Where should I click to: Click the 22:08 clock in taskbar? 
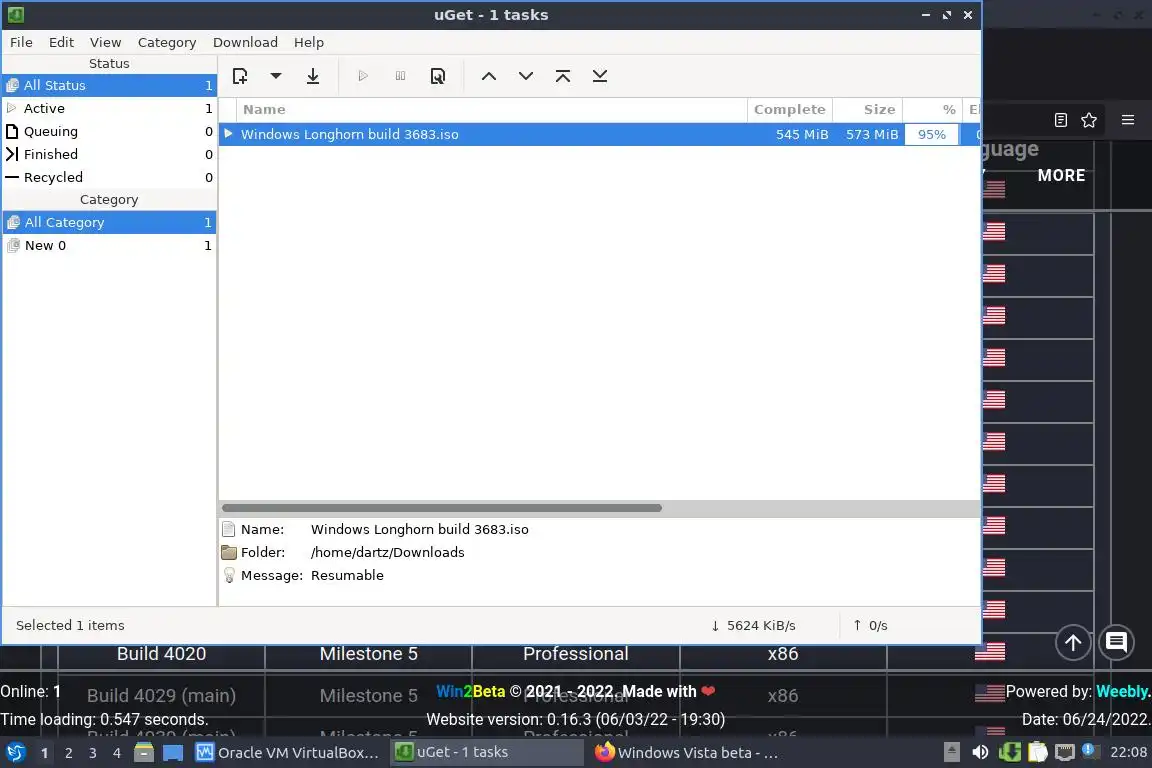(x=1128, y=753)
